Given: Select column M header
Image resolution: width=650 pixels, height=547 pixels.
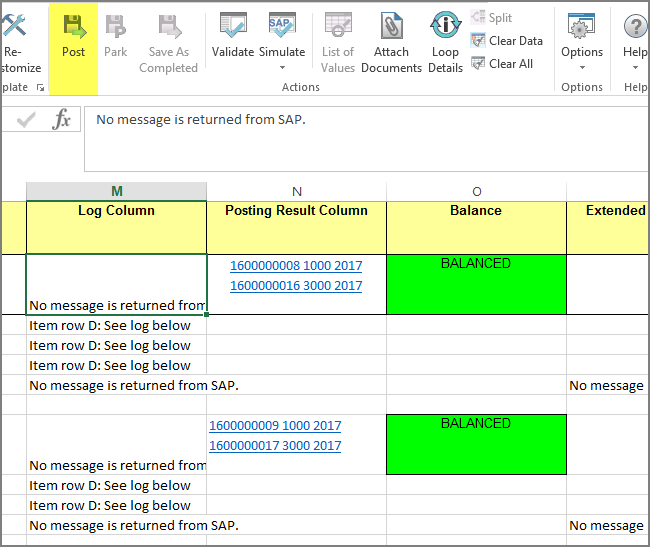Looking at the screenshot, I should (x=116, y=191).
